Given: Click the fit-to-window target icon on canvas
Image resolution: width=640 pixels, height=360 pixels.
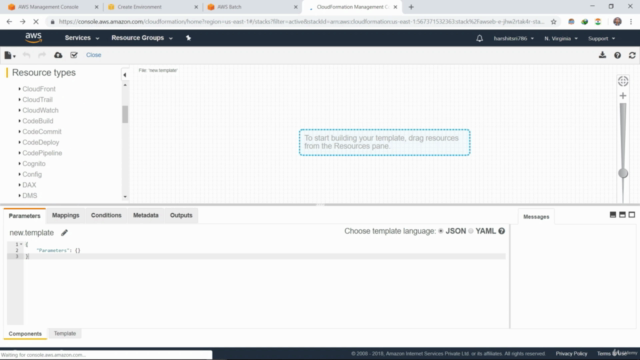Looking at the screenshot, I should click(623, 81).
